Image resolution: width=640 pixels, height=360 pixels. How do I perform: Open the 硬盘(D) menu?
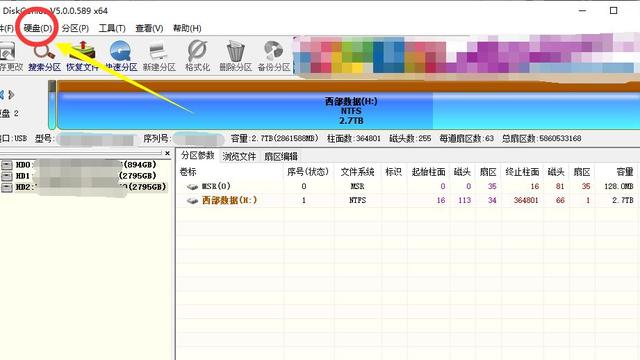(38, 28)
